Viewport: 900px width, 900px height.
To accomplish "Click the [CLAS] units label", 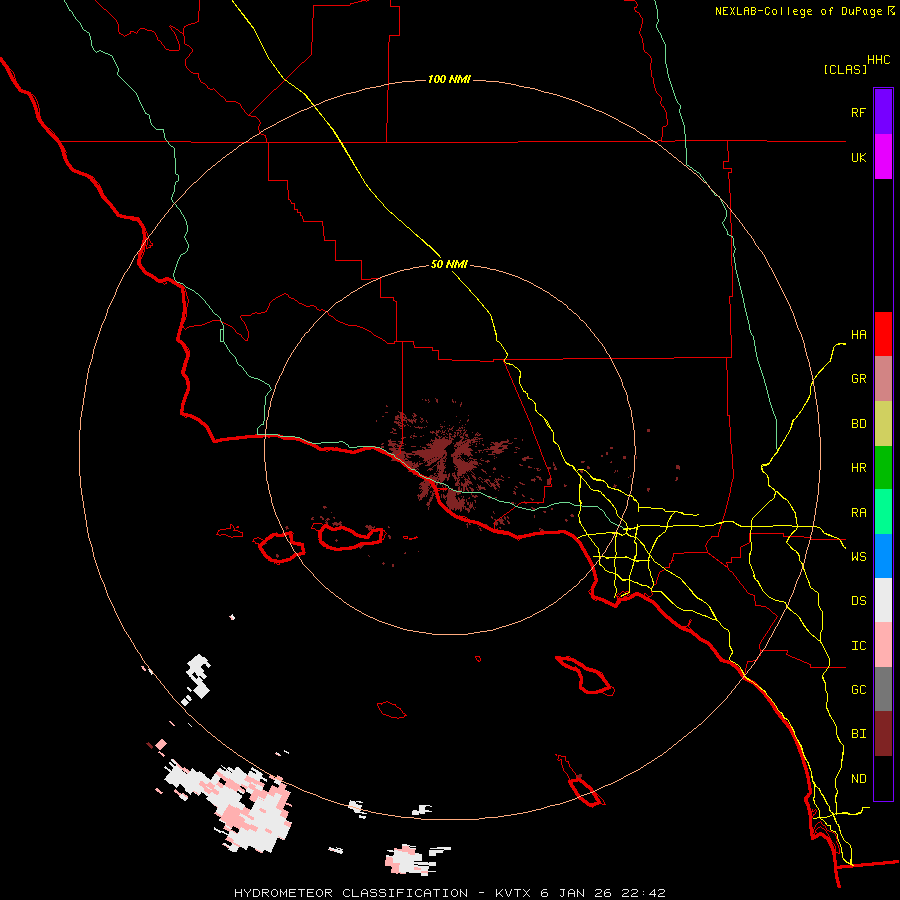I will (845, 69).
